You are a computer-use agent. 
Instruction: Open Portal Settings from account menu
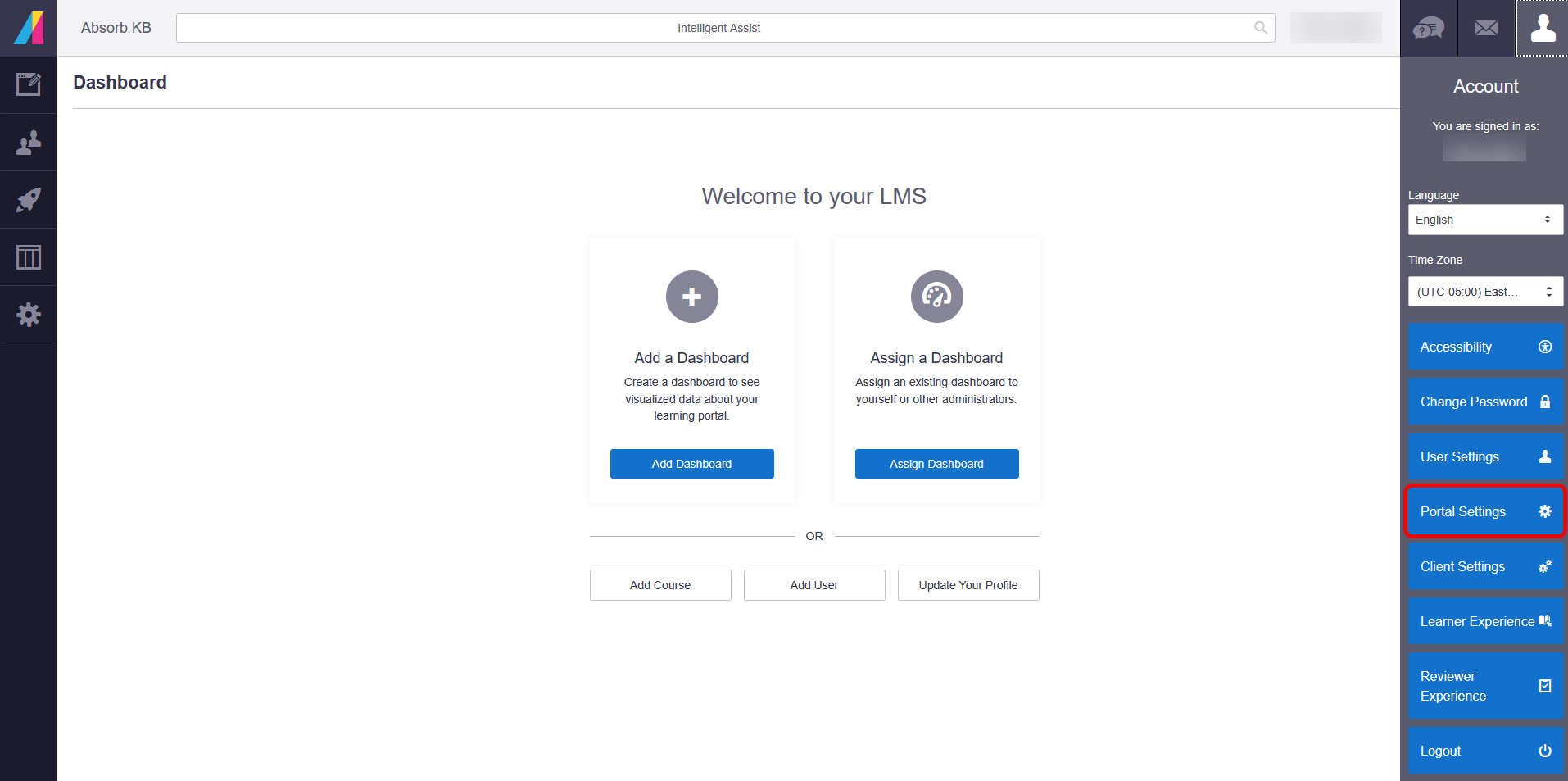pos(1484,511)
